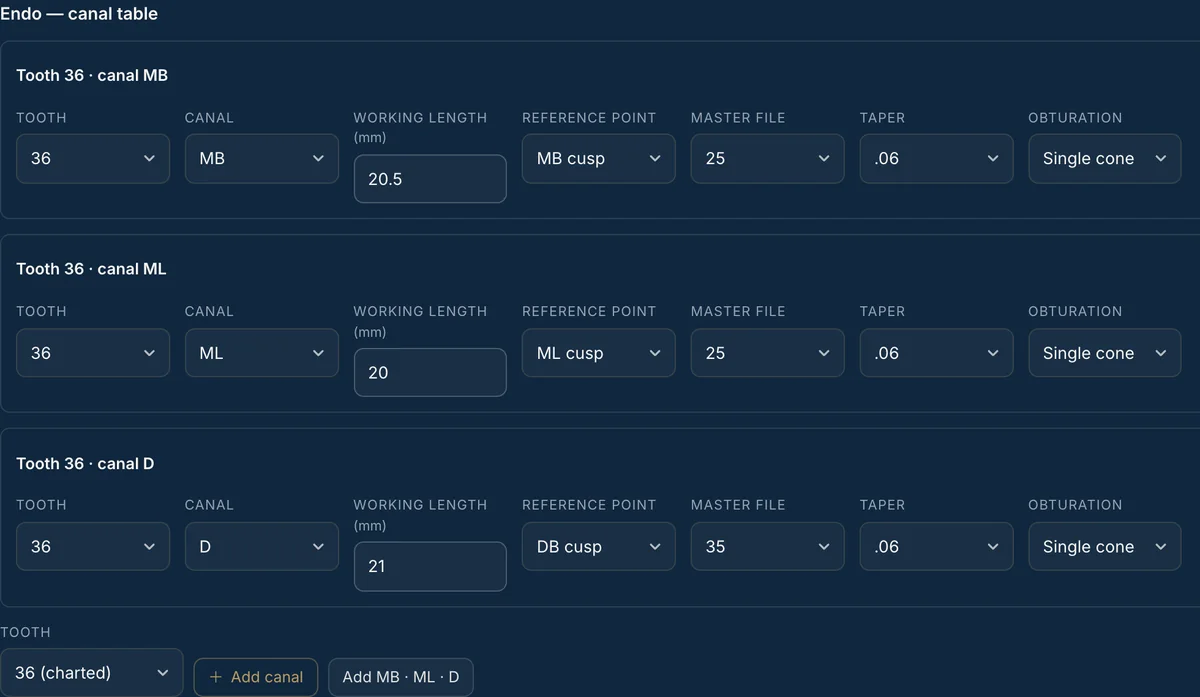The height and width of the screenshot is (697, 1200).
Task: Click the 'Tooth 36 · canal D' heading
Action: [x=85, y=463]
